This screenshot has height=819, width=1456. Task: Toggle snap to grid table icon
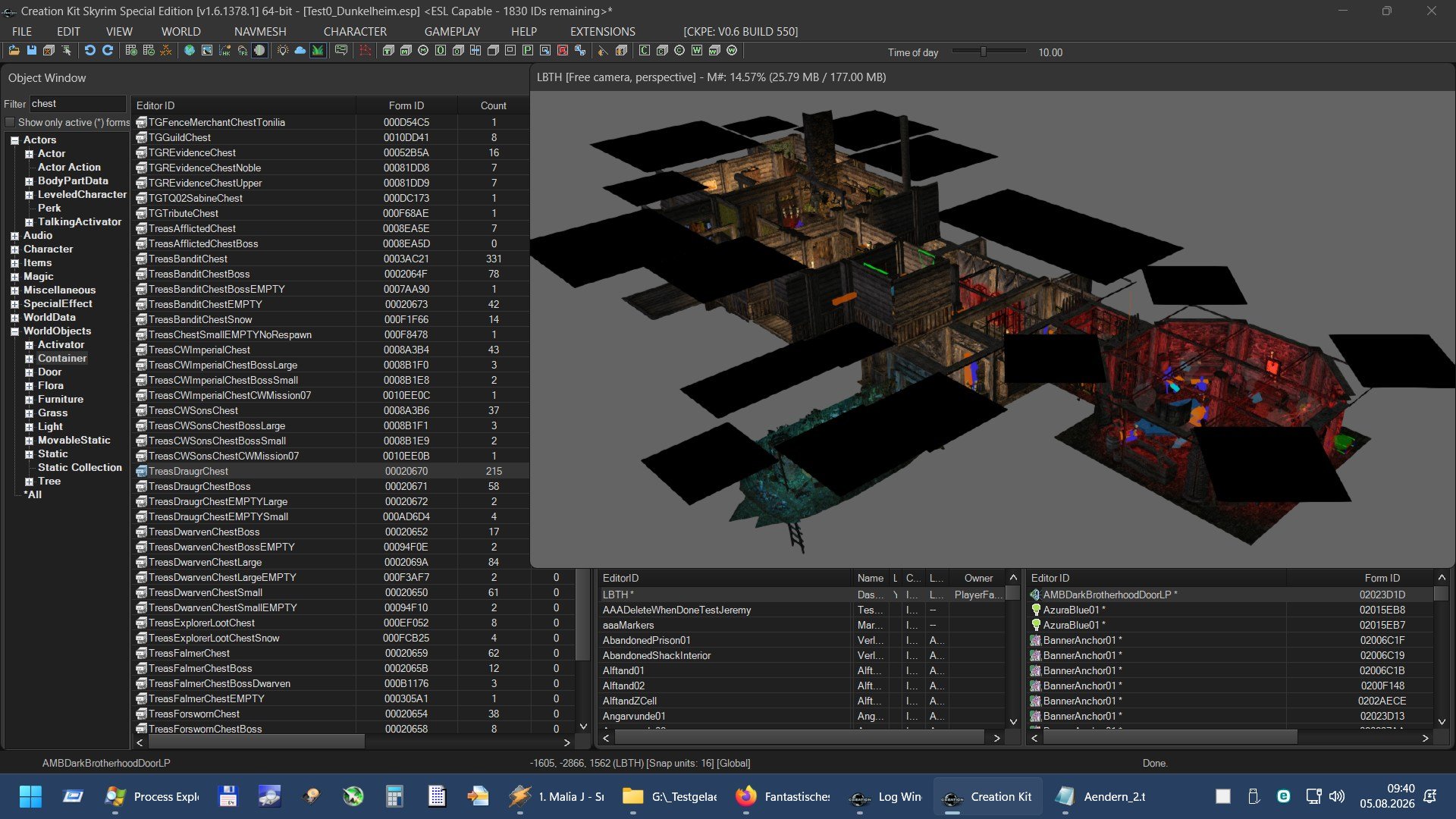pos(131,51)
